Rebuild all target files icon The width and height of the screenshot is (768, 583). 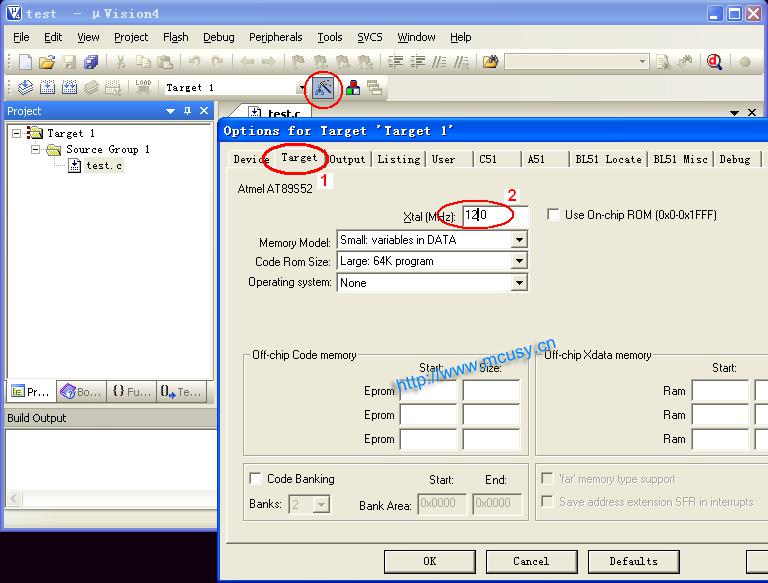click(69, 87)
